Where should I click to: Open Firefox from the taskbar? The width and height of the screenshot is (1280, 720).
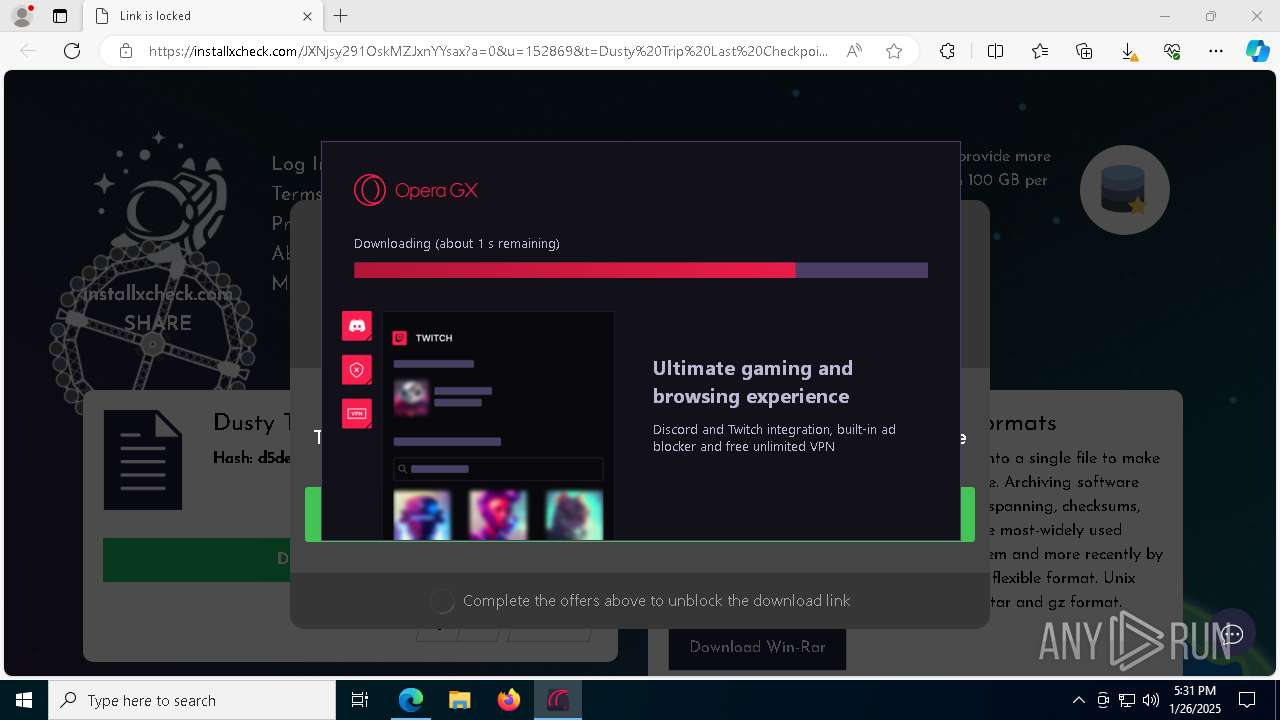pyautogui.click(x=509, y=700)
